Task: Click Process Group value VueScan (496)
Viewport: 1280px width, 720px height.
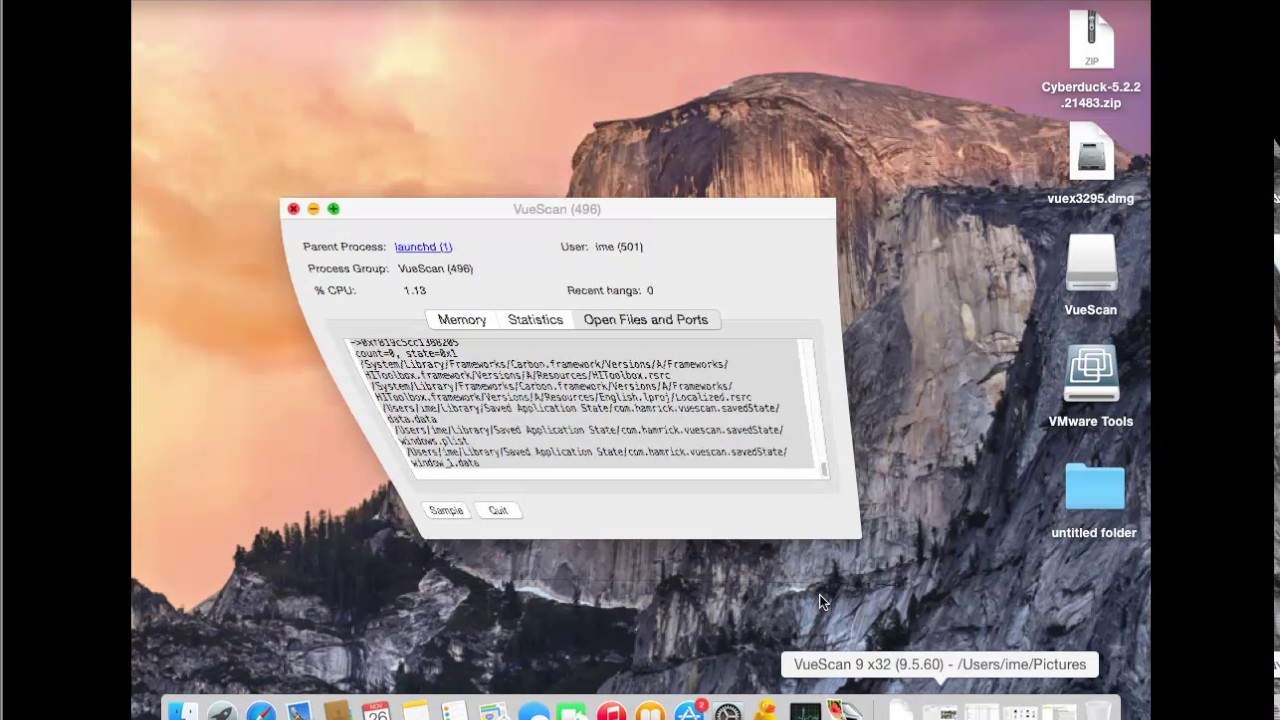Action: click(435, 269)
